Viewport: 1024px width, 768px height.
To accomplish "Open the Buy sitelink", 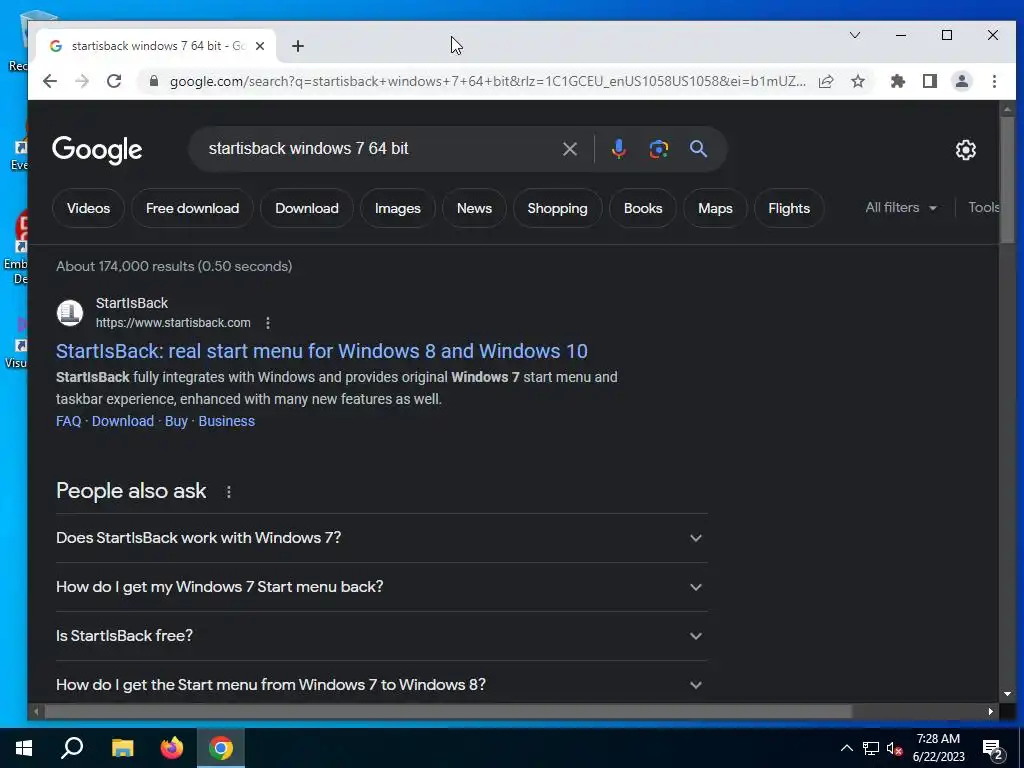I will 176,421.
